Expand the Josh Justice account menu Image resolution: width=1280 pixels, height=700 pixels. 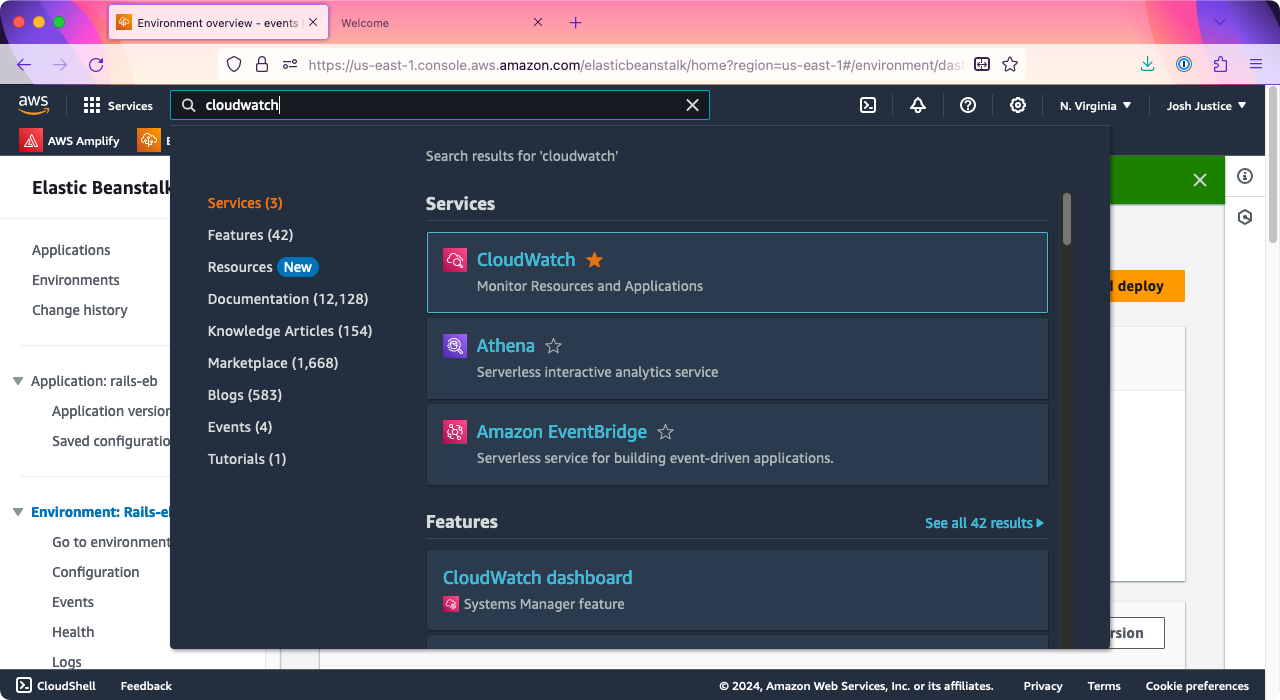(1207, 105)
